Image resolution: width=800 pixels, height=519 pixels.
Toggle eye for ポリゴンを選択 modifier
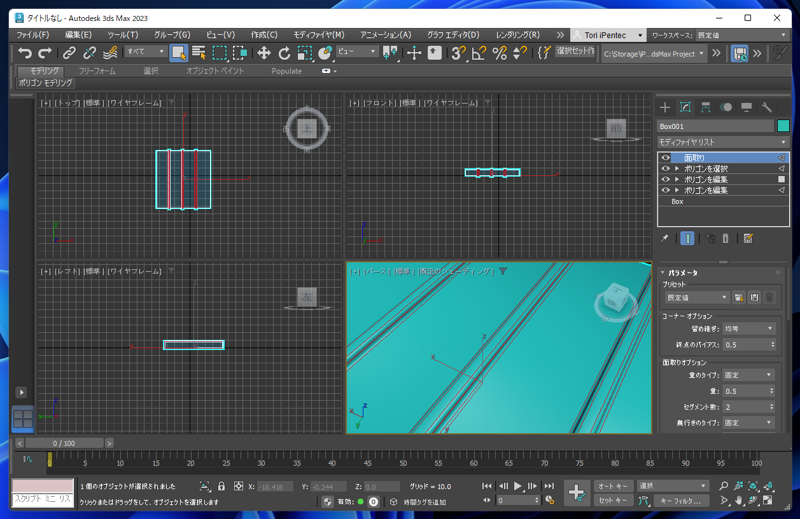click(x=665, y=168)
